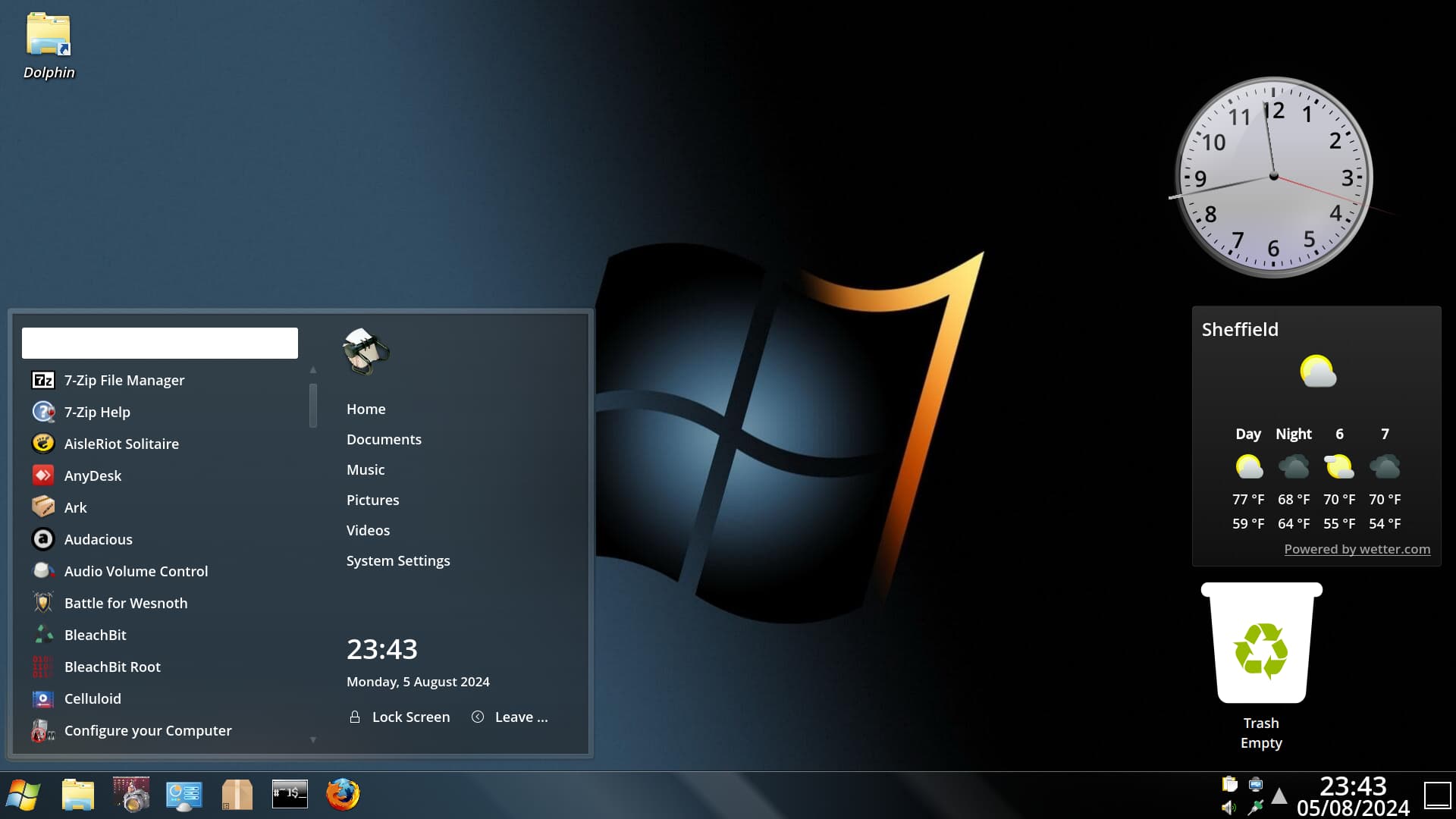
Task: Open the package box icon in taskbar
Action: (x=237, y=795)
